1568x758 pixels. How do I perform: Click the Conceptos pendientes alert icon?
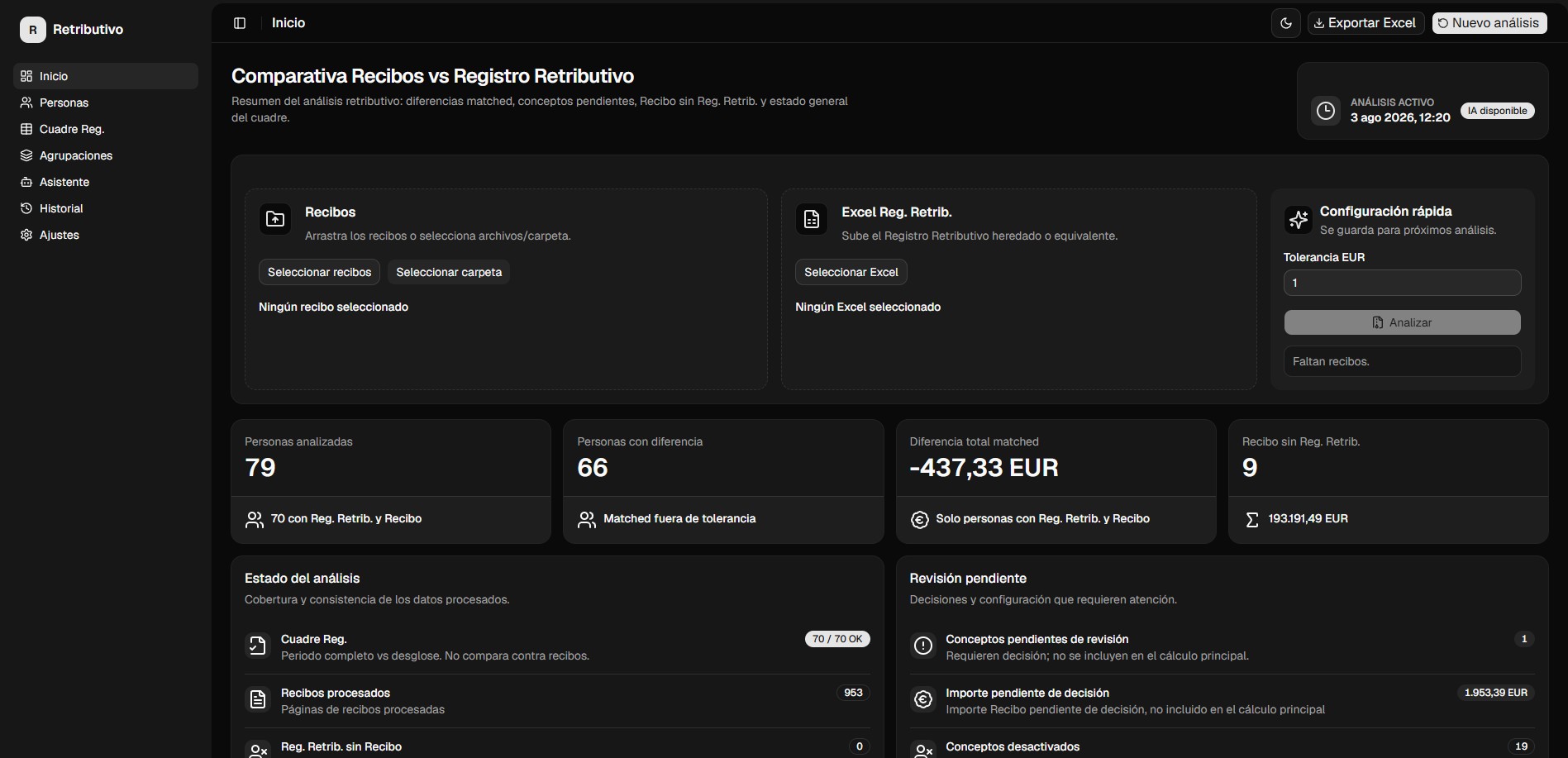click(x=923, y=646)
